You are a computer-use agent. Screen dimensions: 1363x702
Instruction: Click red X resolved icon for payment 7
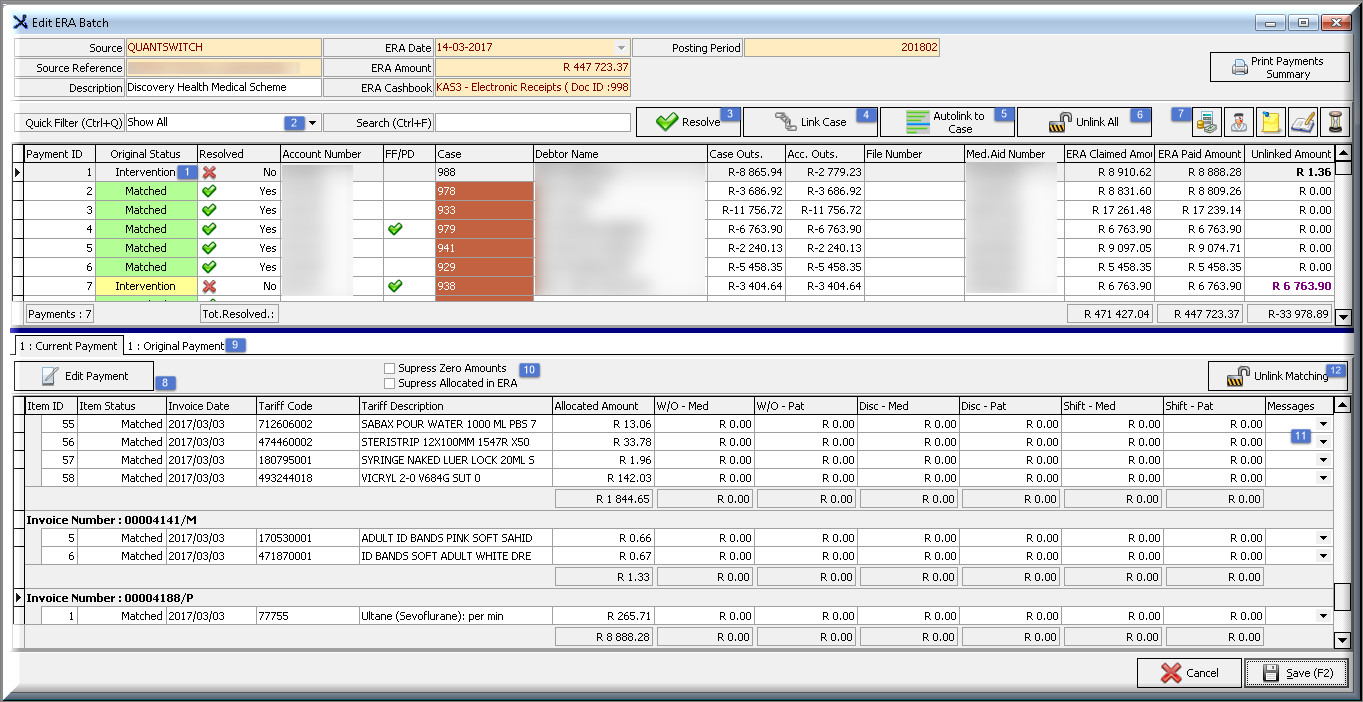(x=209, y=286)
